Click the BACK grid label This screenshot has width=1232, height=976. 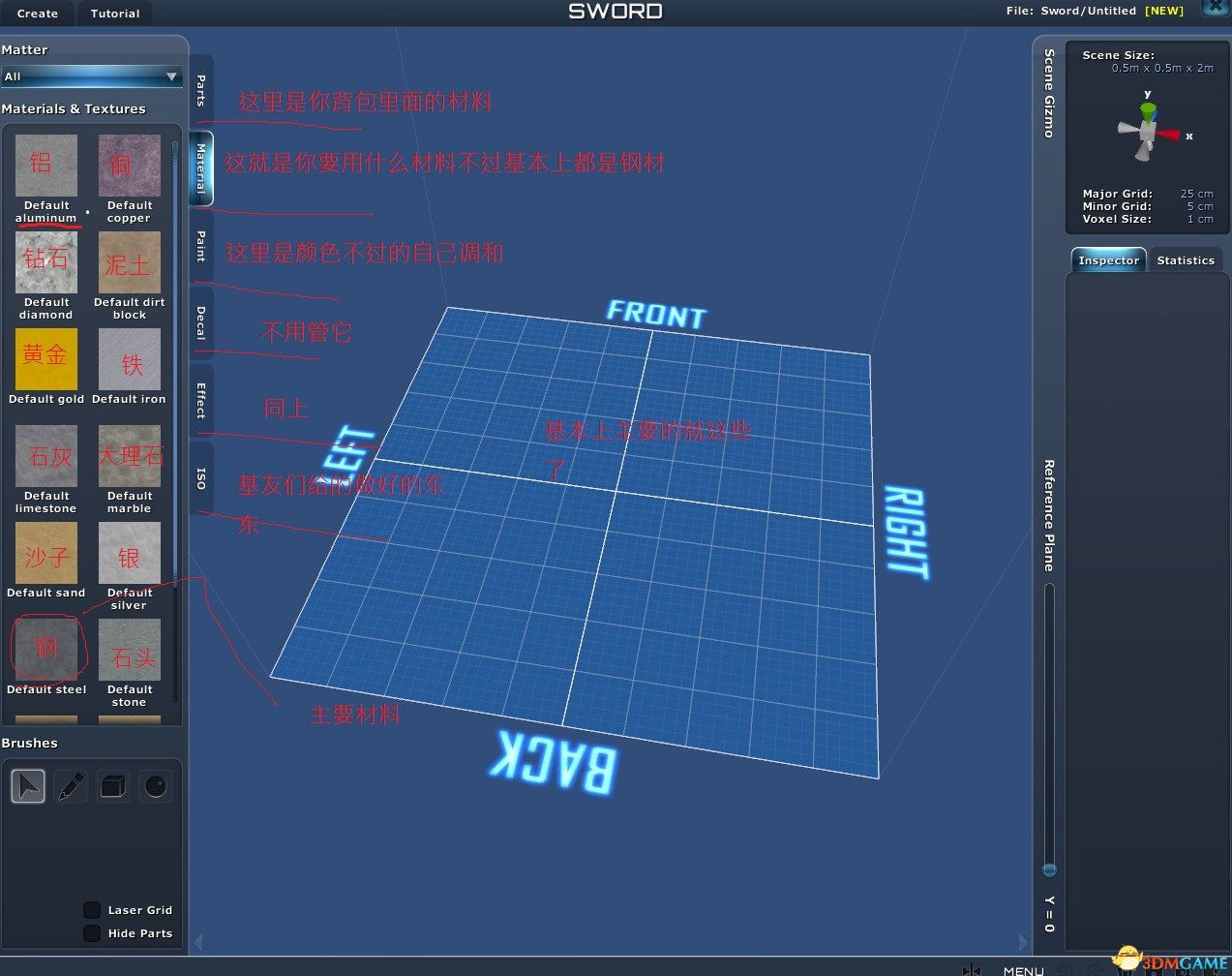coord(554,762)
